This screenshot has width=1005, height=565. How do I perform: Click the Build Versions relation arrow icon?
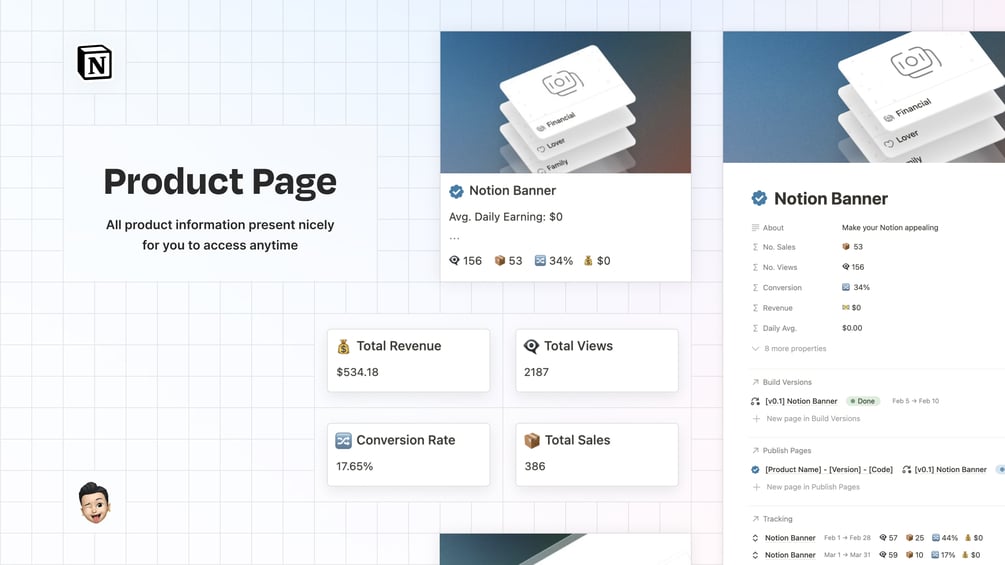[755, 382]
